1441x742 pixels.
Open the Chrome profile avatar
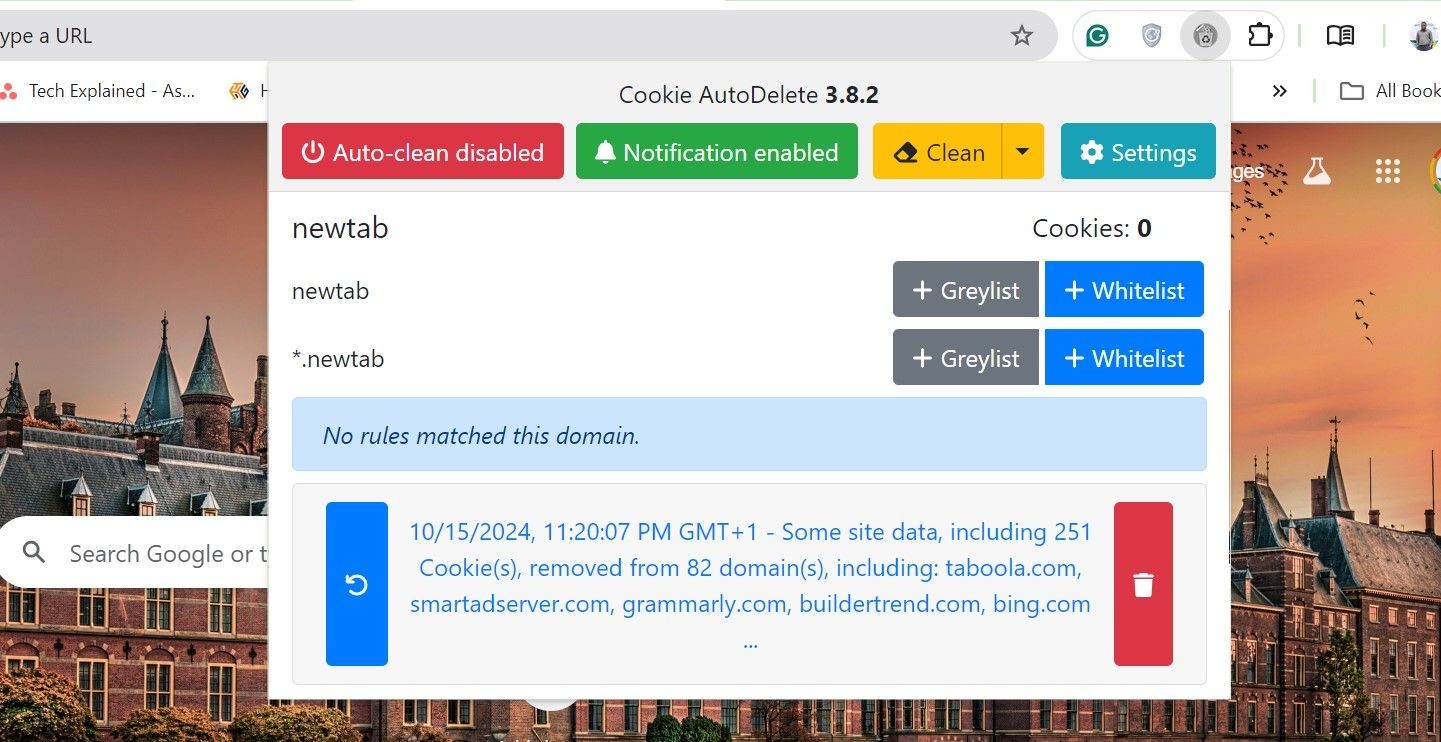click(1424, 36)
